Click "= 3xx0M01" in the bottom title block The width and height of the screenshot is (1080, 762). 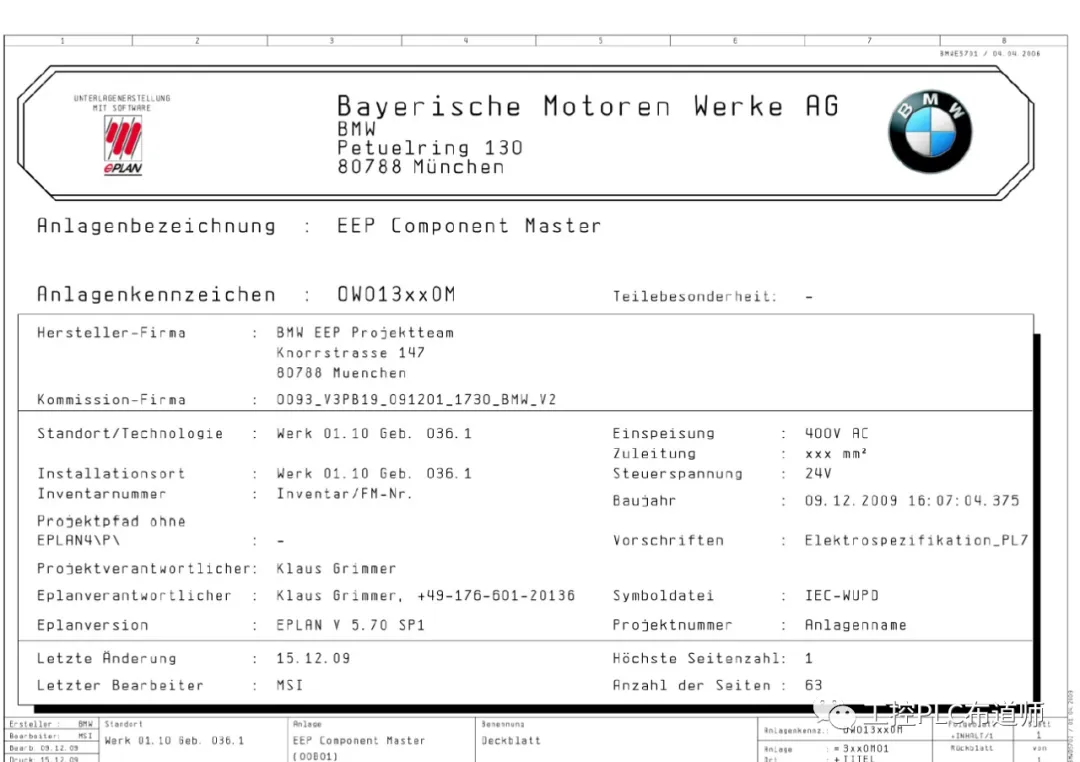[x=861, y=749]
